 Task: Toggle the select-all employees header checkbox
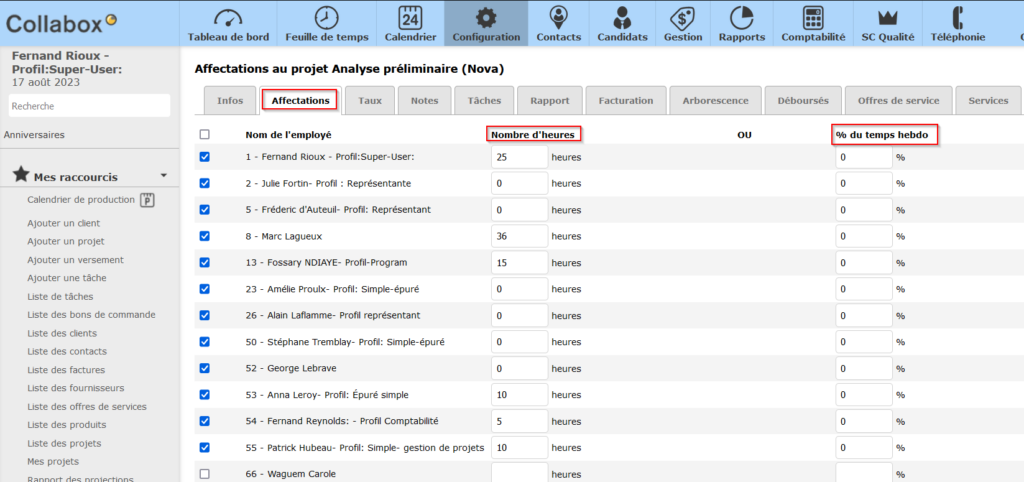coord(205,134)
